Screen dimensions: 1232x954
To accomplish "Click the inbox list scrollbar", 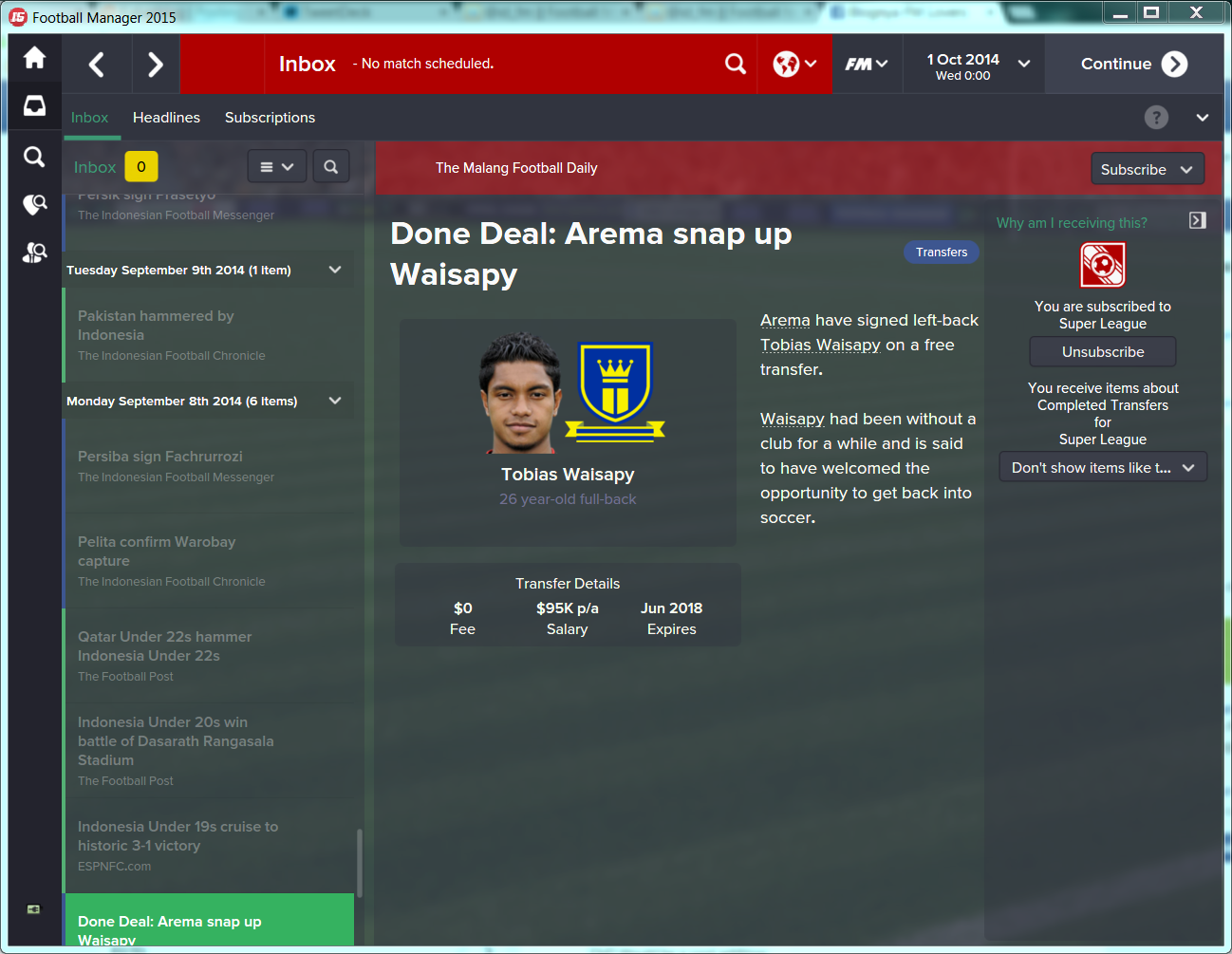I will (x=360, y=862).
